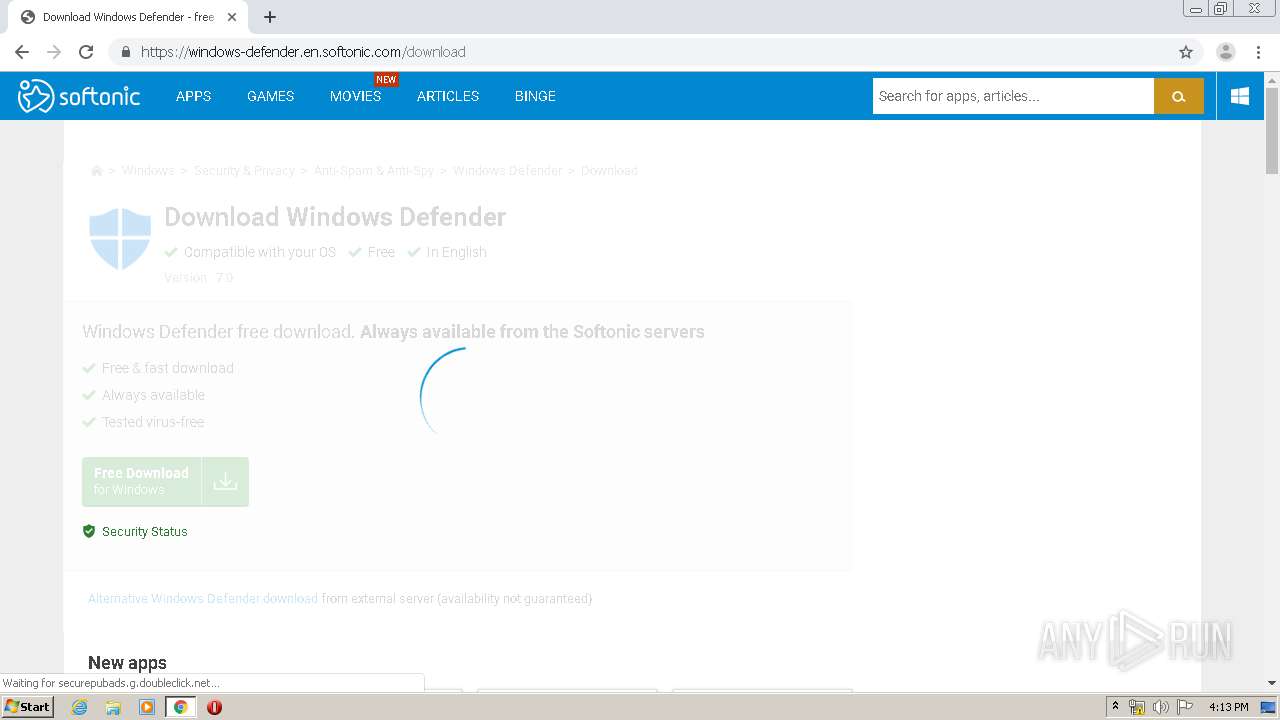Click the padlock site info icon

[x=125, y=52]
